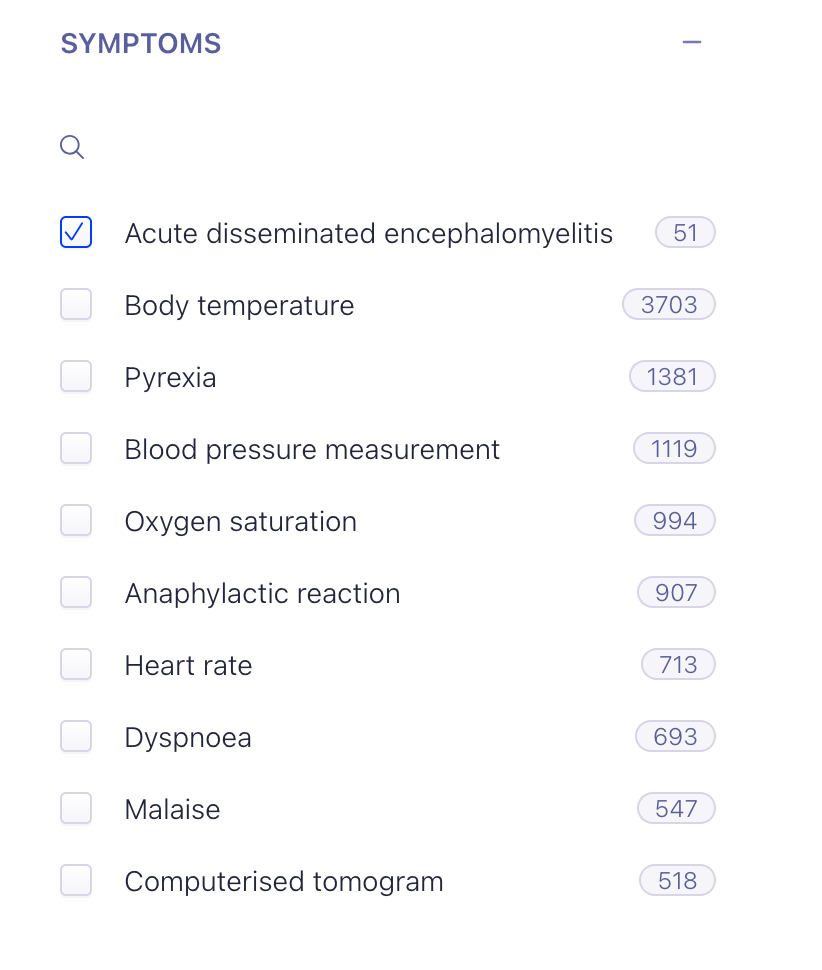Click the 3703 count badge
The image size is (822, 970).
pos(669,305)
